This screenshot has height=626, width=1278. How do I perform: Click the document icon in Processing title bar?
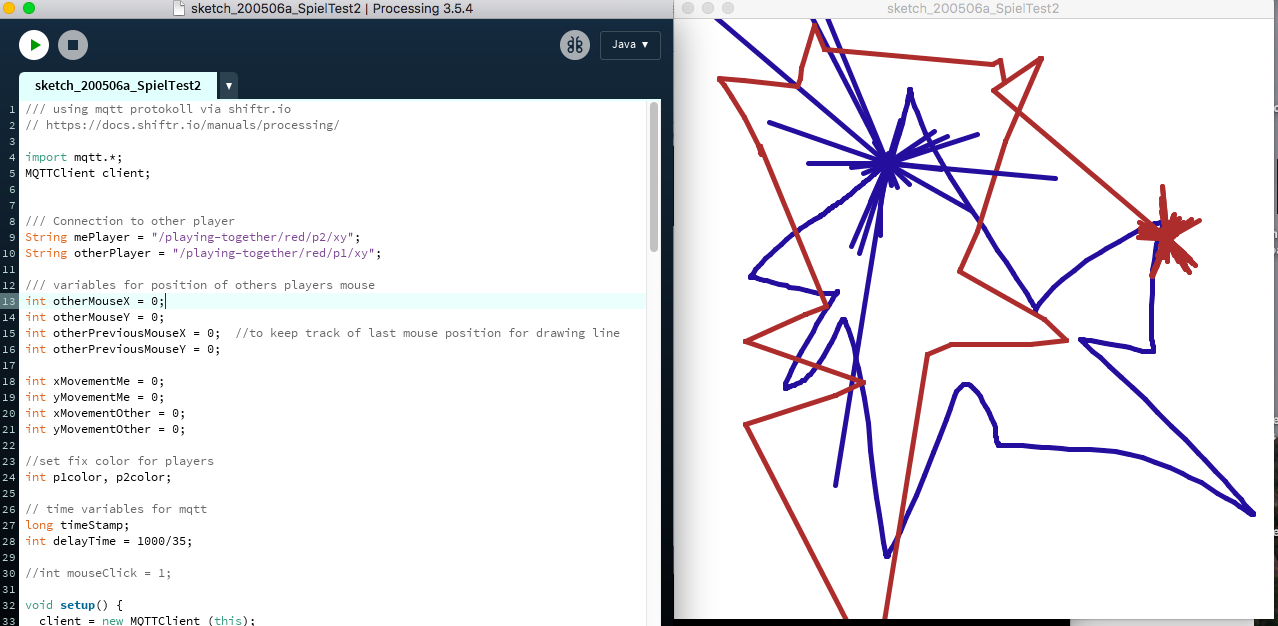(179, 8)
